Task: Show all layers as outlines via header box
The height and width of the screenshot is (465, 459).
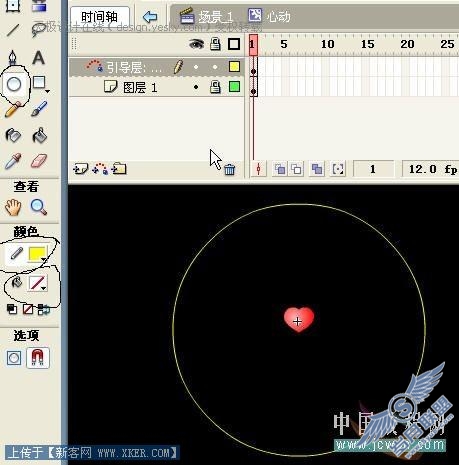Action: [x=234, y=44]
